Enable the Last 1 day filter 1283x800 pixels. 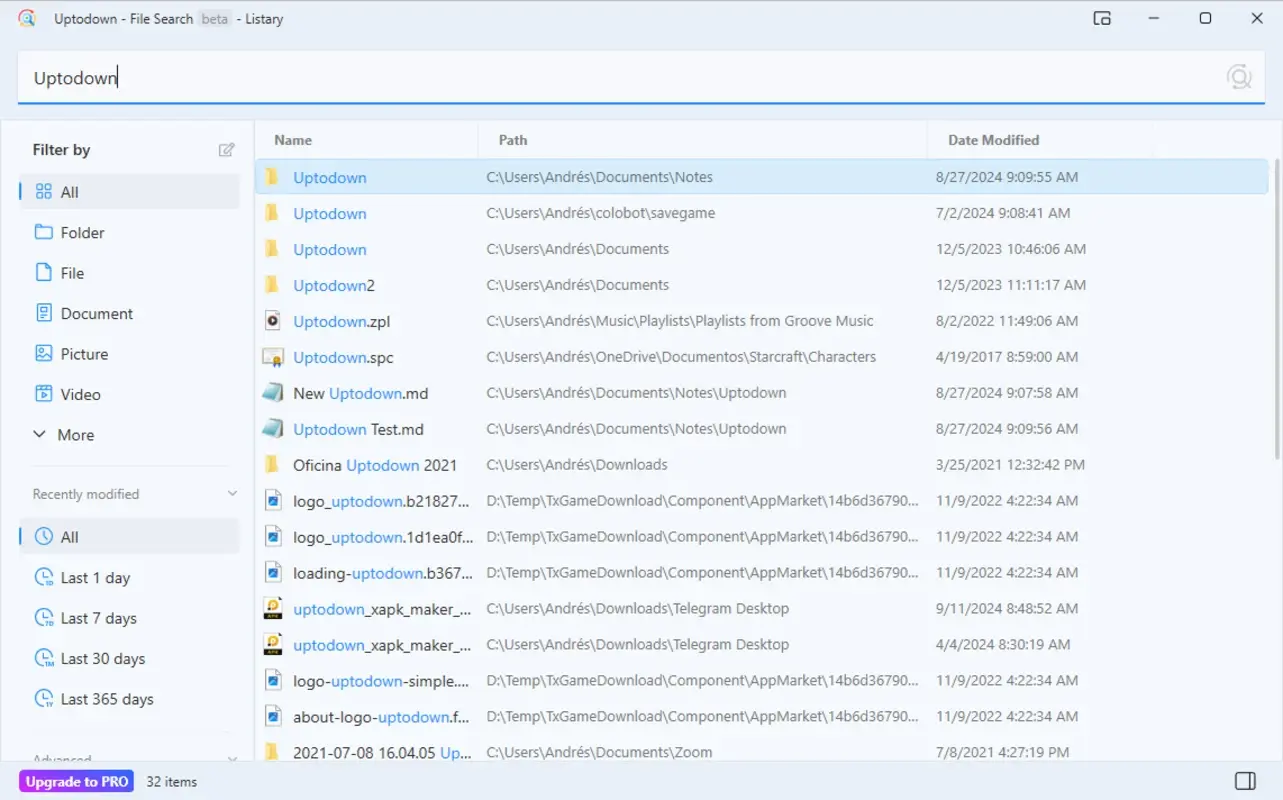pyautogui.click(x=95, y=577)
